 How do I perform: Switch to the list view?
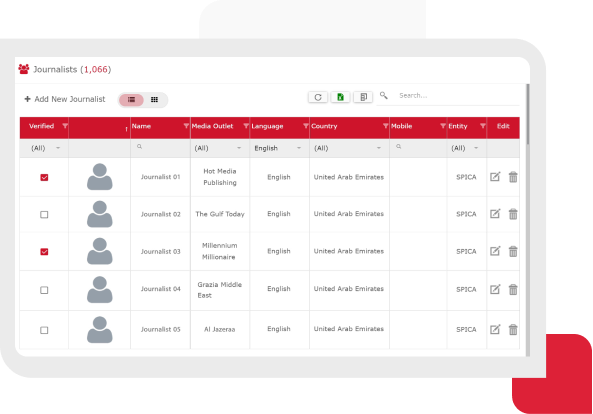pos(131,100)
